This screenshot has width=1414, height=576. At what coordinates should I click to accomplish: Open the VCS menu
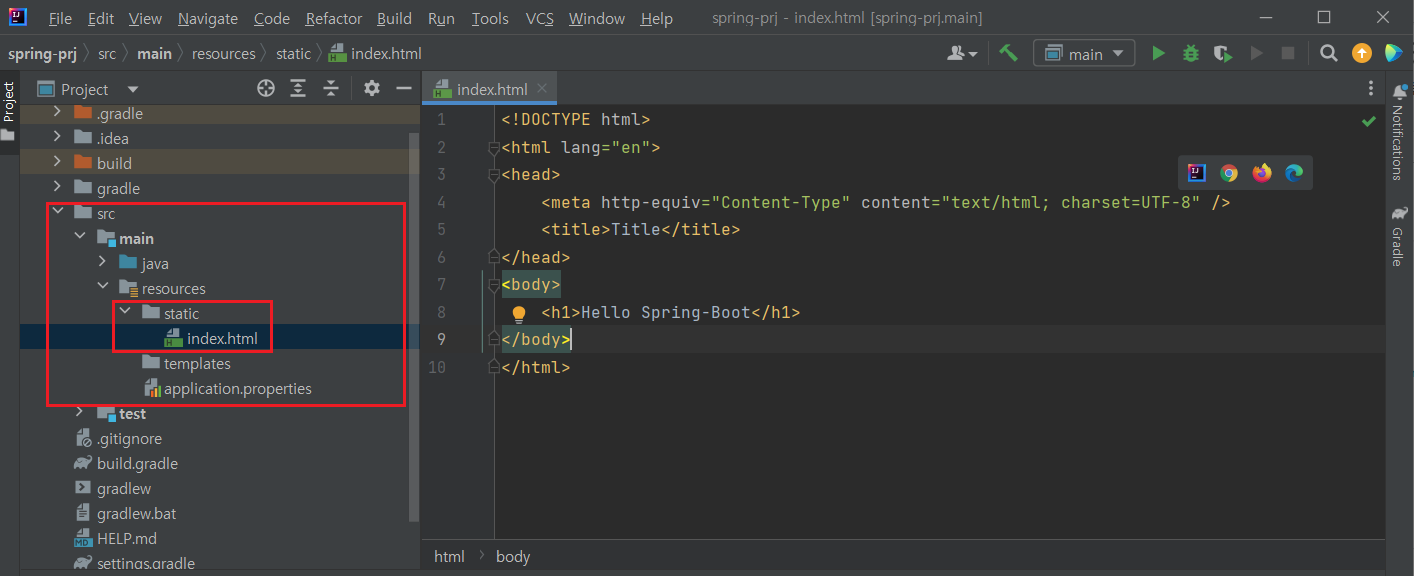click(540, 19)
